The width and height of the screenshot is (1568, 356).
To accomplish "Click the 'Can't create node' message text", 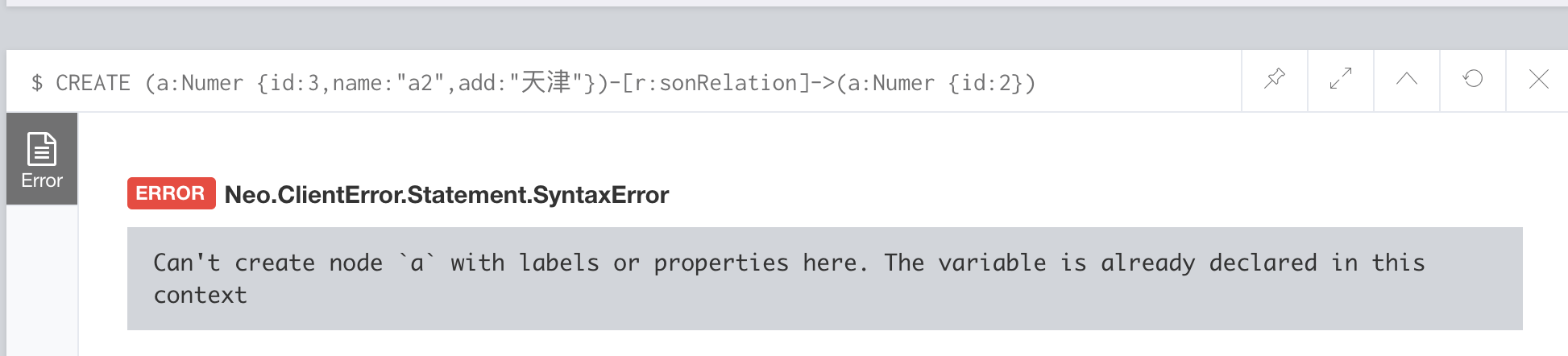I will [268, 263].
